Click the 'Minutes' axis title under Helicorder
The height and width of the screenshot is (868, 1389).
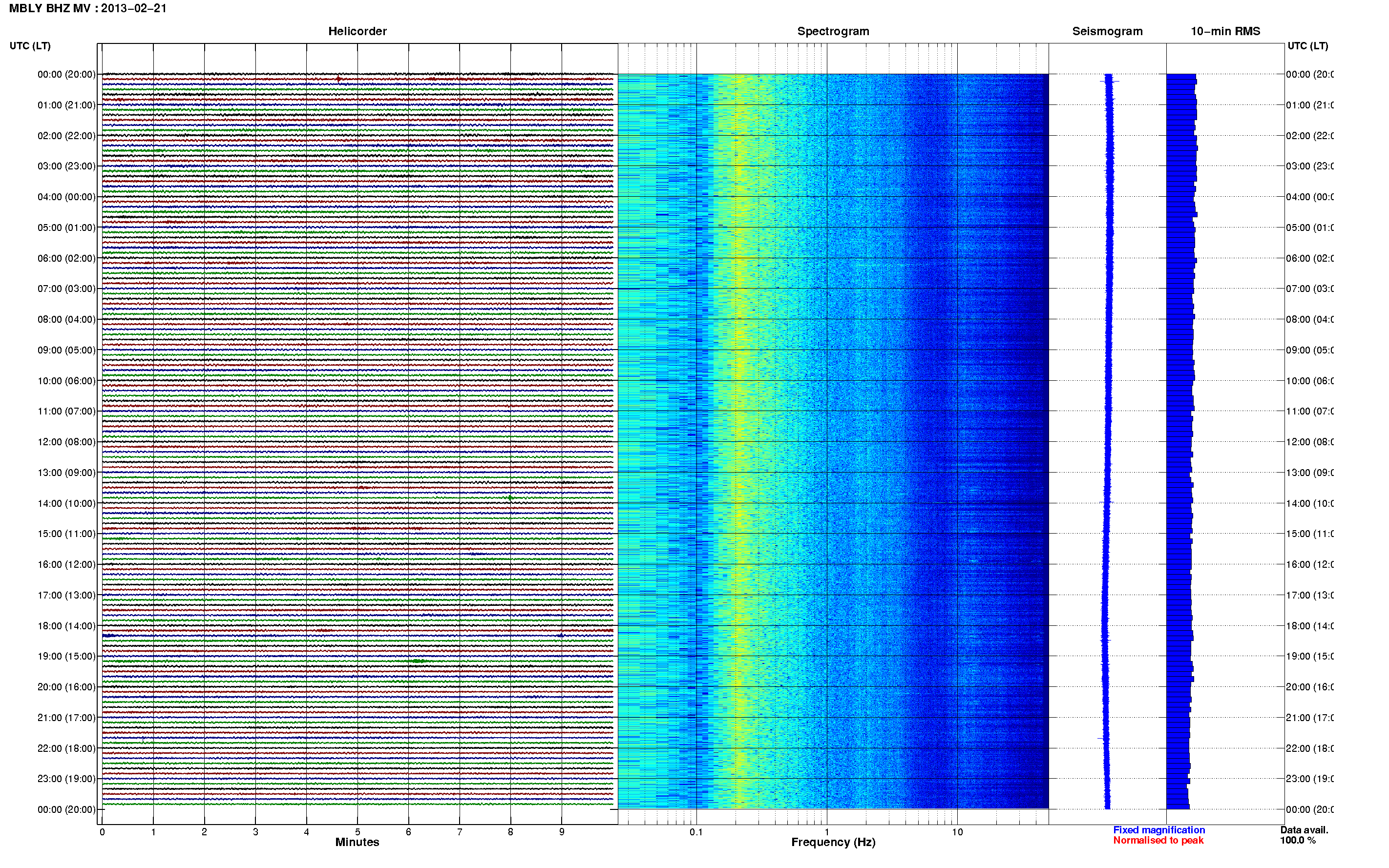357,842
